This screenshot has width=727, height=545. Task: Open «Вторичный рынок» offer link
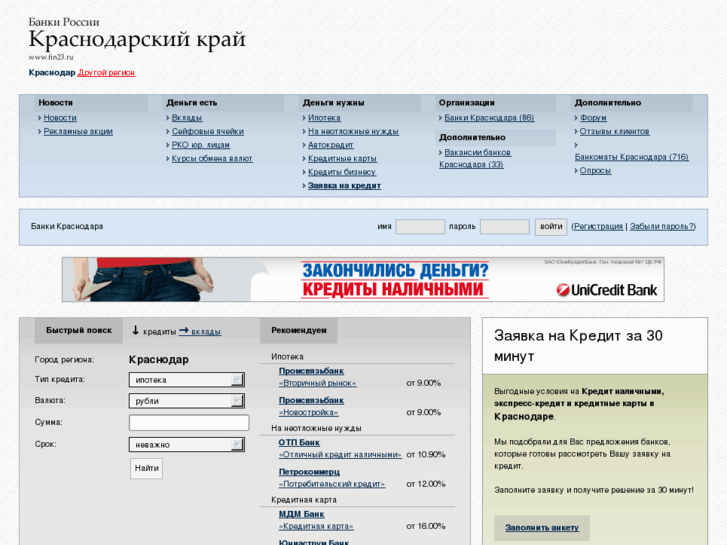coord(318,383)
